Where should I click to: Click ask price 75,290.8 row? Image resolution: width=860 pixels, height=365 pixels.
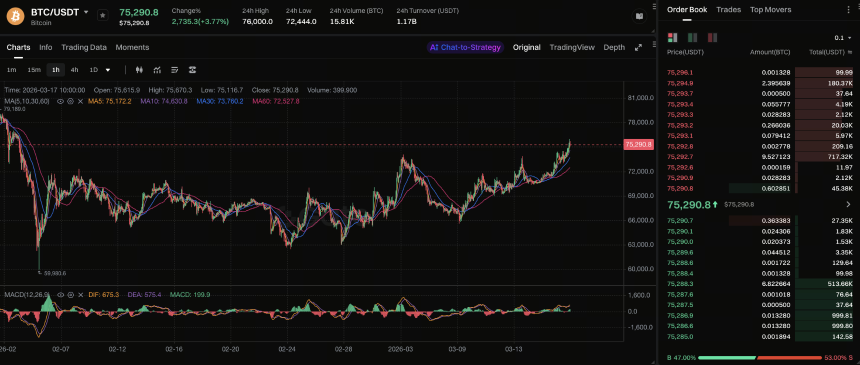tap(760, 188)
